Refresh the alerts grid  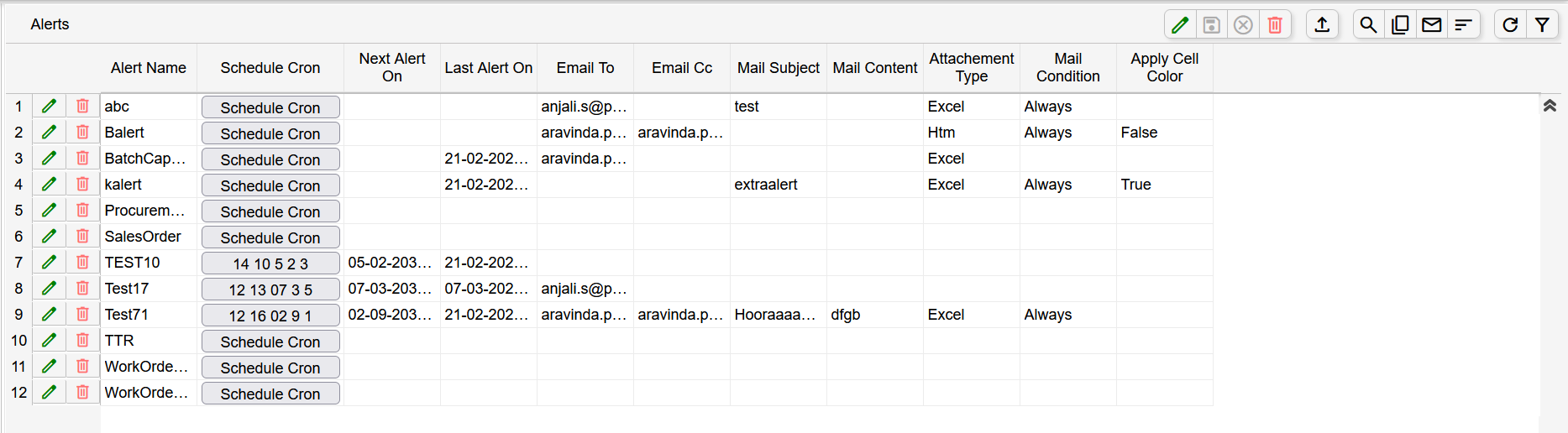click(1510, 25)
